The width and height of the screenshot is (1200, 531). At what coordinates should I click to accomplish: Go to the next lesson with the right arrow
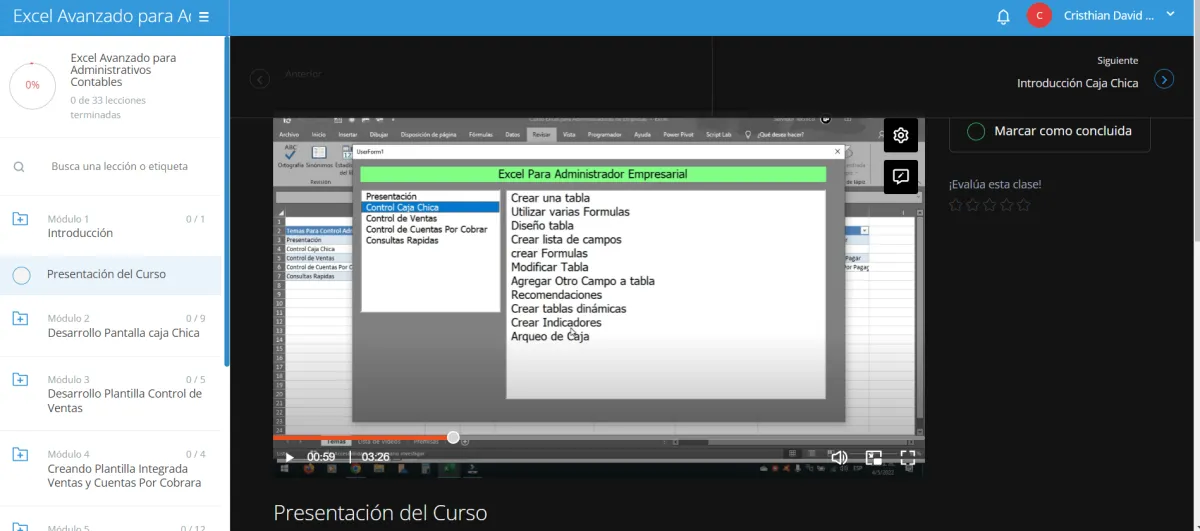[x=1164, y=78]
